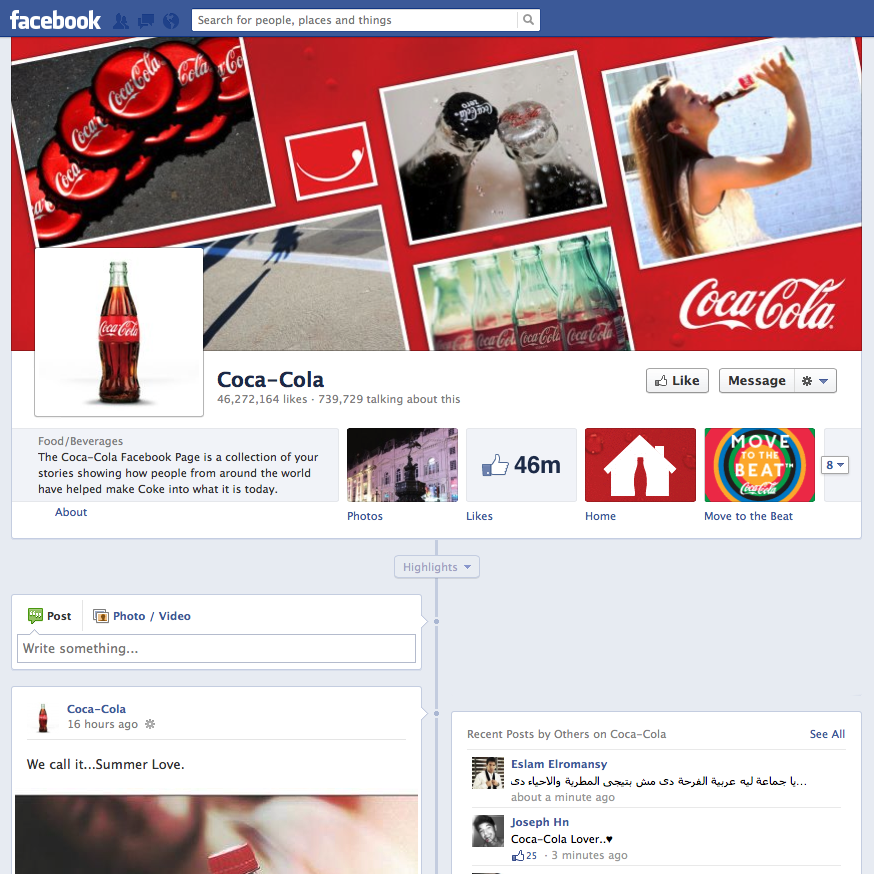
Task: Click the Photos label link
Action: pos(365,516)
